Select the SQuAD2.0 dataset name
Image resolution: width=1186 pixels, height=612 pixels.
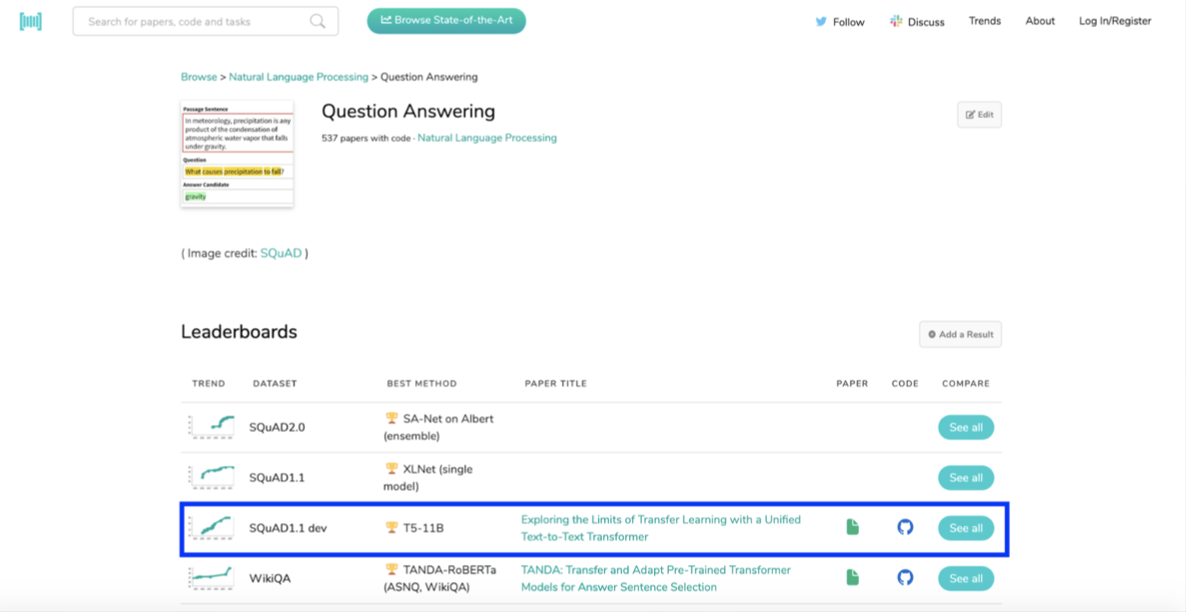point(278,427)
